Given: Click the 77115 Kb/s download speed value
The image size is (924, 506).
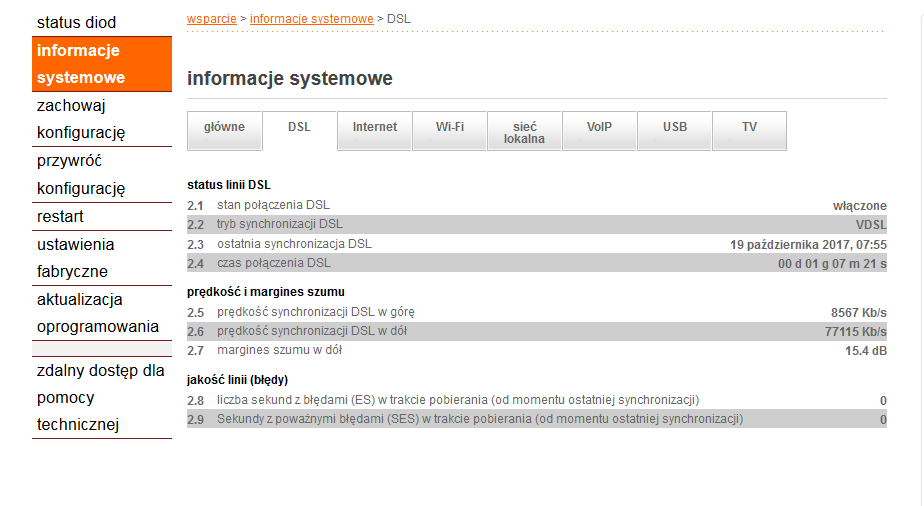Looking at the screenshot, I should 855,332.
